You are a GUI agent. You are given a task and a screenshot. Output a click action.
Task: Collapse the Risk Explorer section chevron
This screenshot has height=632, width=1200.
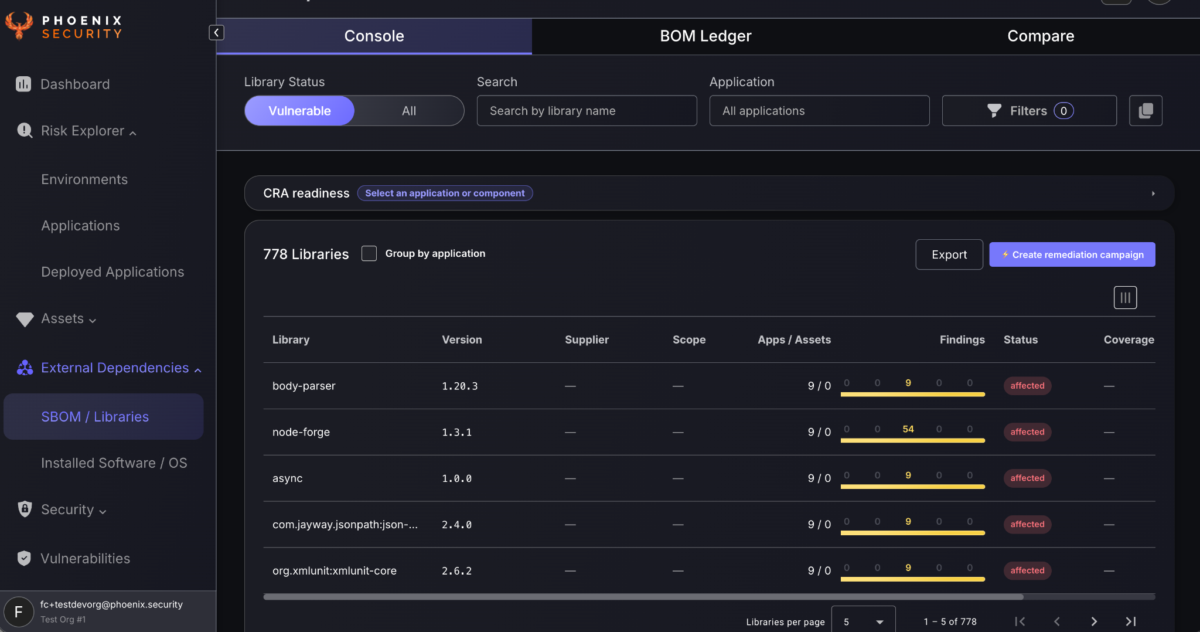pos(133,132)
